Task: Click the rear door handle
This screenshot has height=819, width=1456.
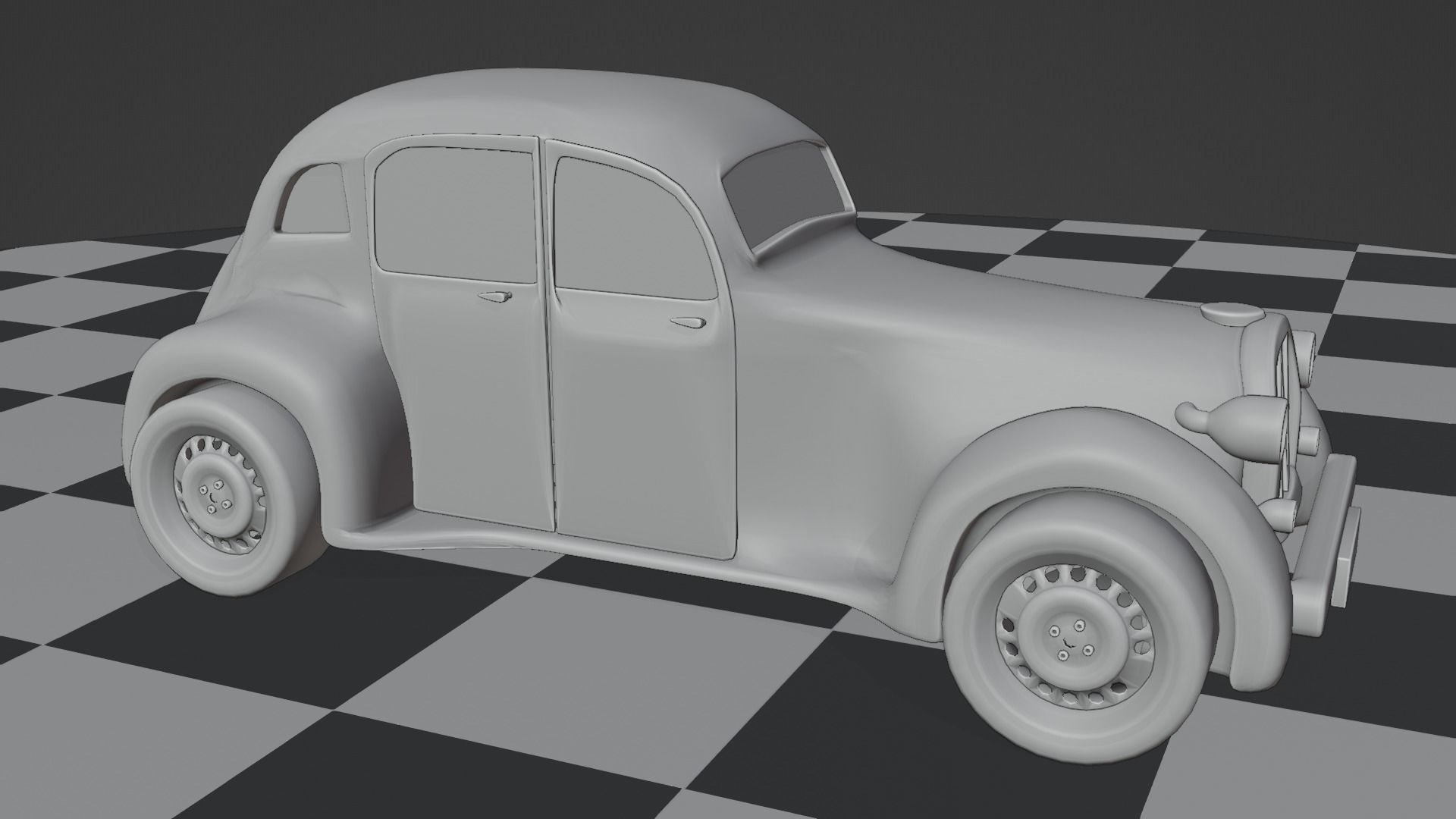Action: (494, 296)
